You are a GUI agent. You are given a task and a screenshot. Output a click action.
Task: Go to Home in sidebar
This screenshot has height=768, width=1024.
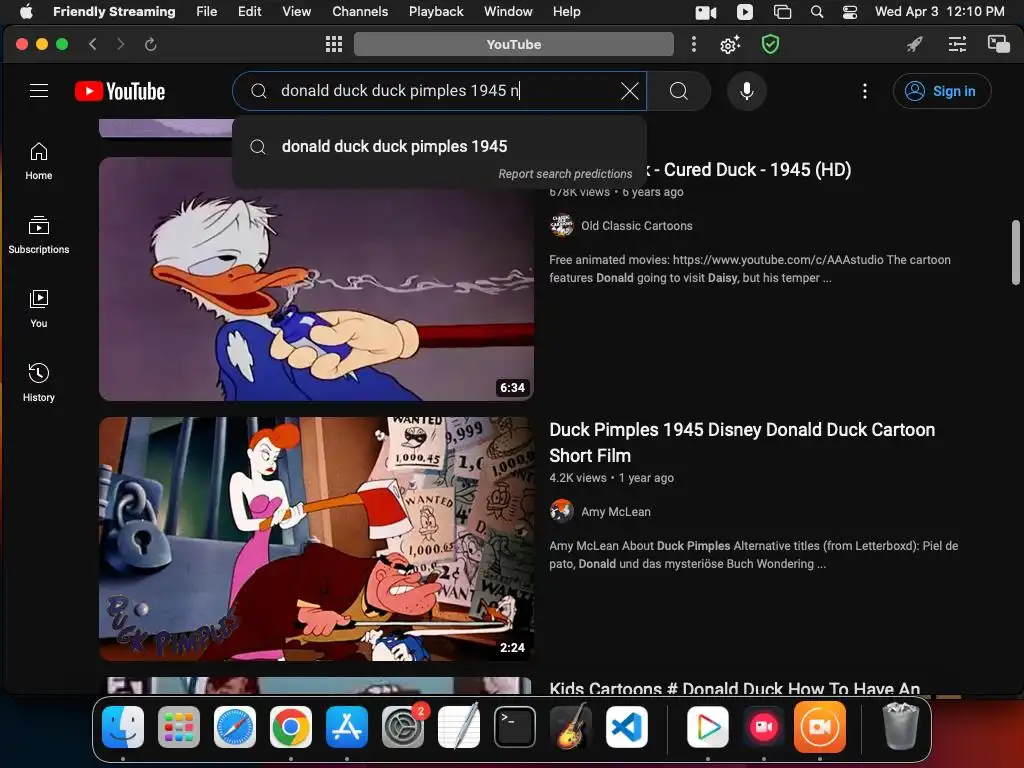pos(39,161)
